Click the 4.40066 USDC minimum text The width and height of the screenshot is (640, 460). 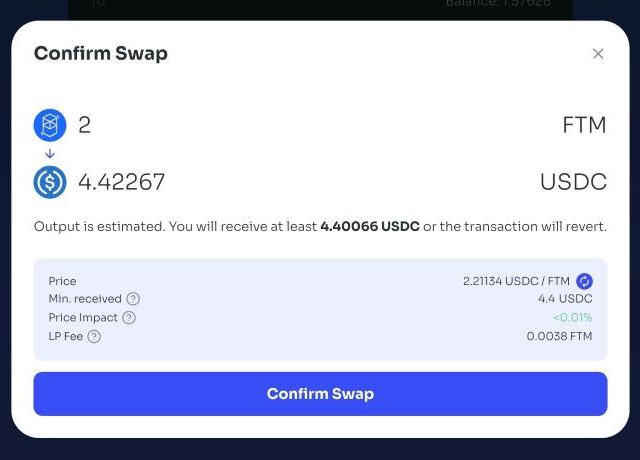pyautogui.click(x=370, y=227)
